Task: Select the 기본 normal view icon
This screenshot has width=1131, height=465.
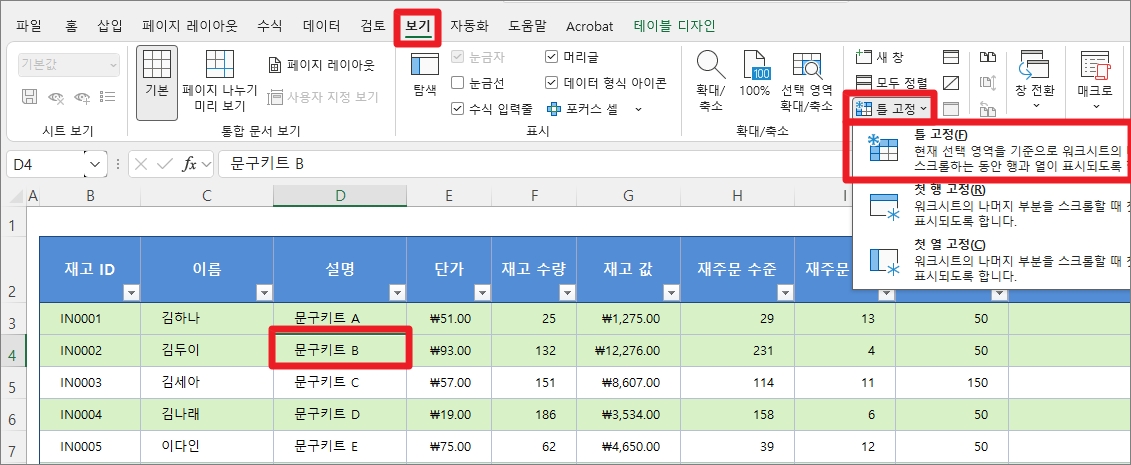Action: point(157,63)
